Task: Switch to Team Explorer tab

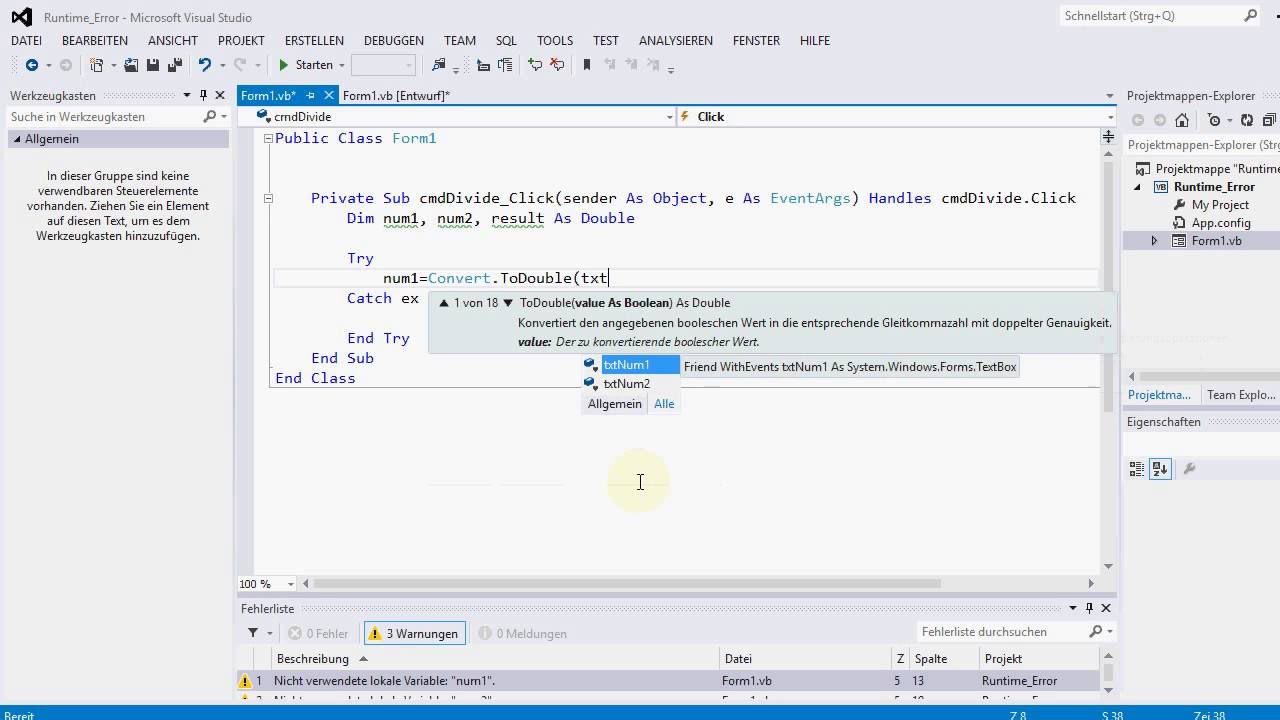Action: (x=1241, y=395)
